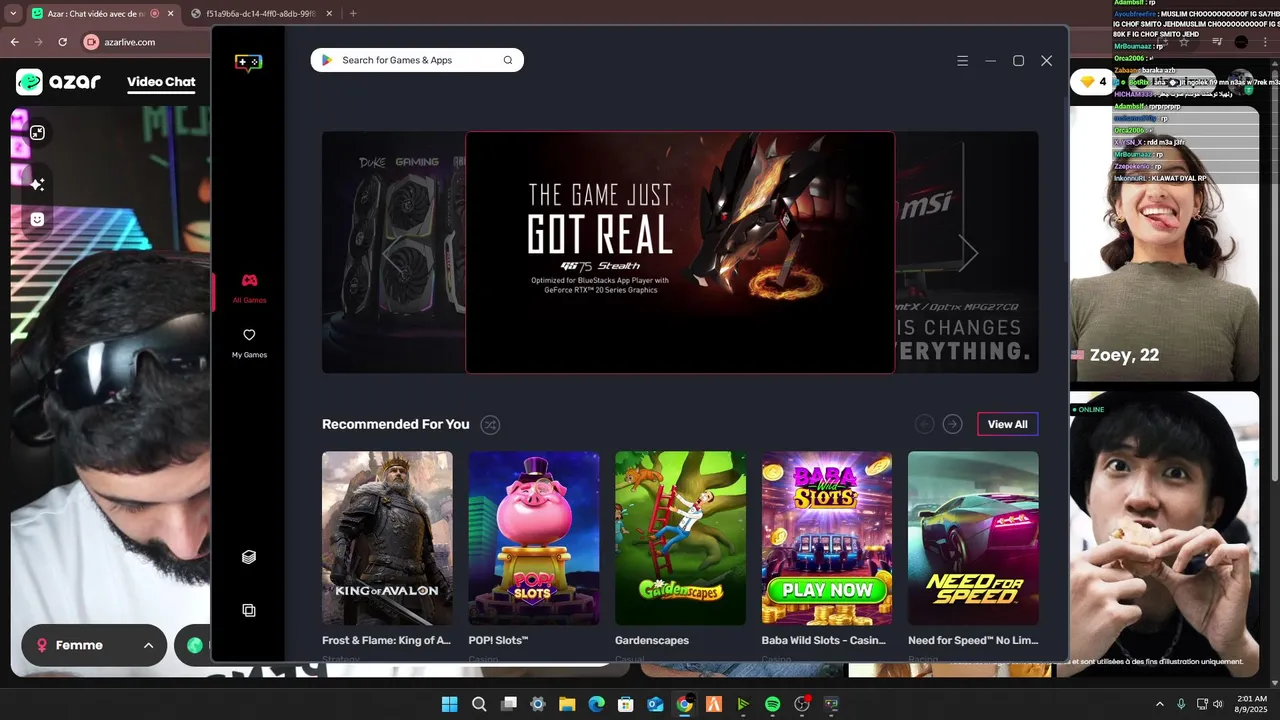Click the Game Just Got Real banner
The width and height of the screenshot is (1280, 720).
pos(680,252)
